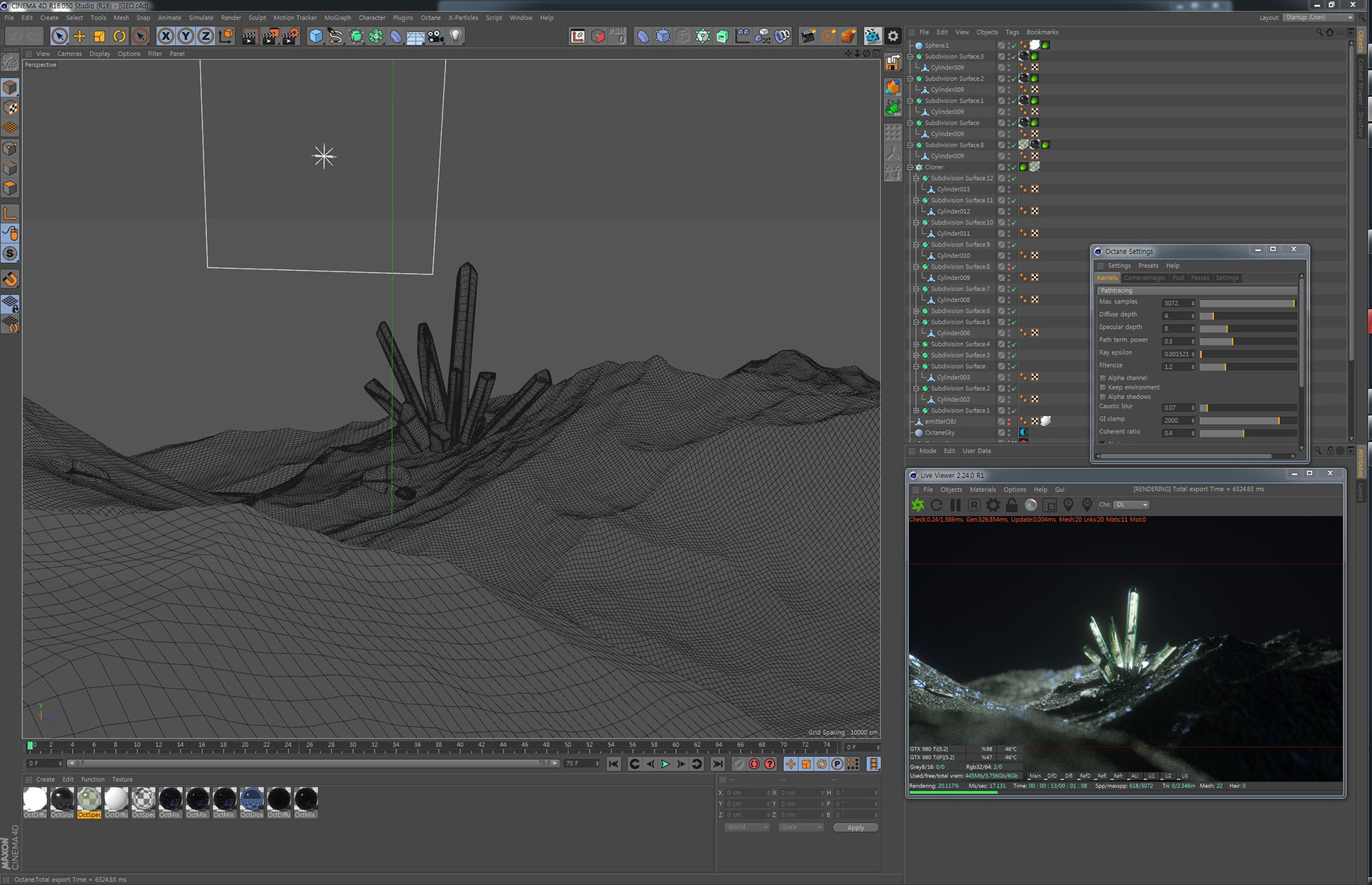Restart render with Octane logo button
The width and height of the screenshot is (1372, 885).
(918, 505)
